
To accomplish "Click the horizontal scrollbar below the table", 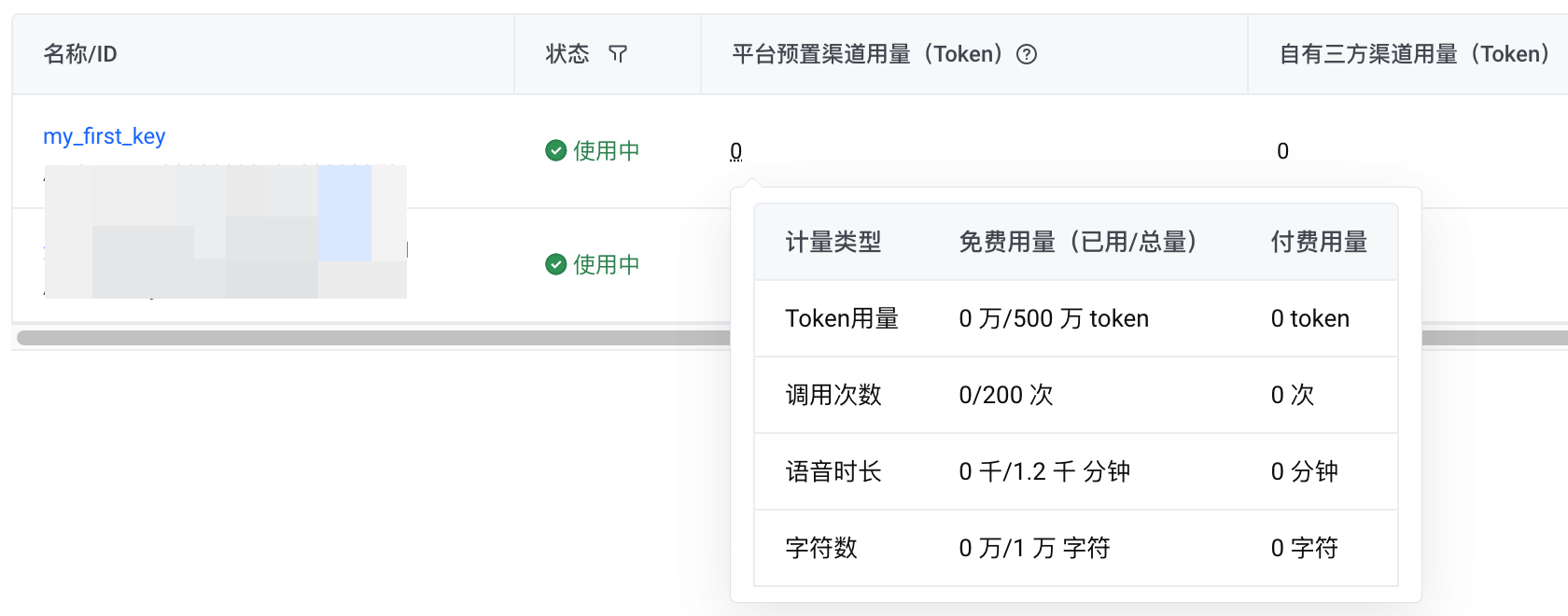I will click(373, 338).
